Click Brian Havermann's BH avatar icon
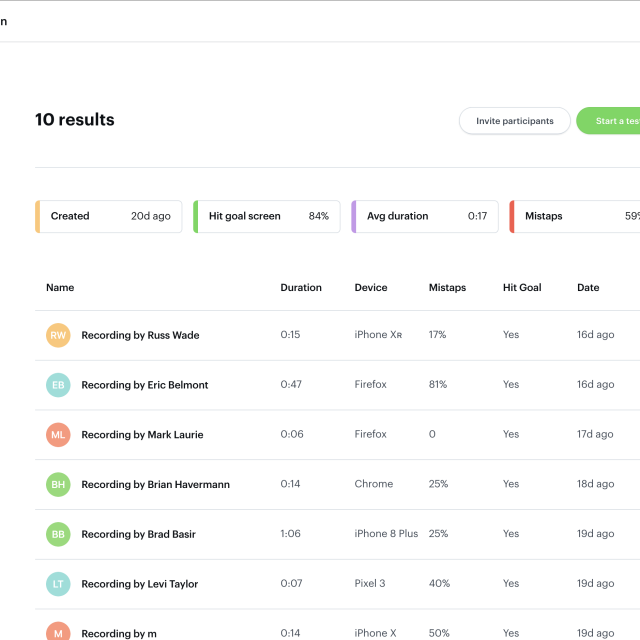The width and height of the screenshot is (640, 640). (58, 484)
